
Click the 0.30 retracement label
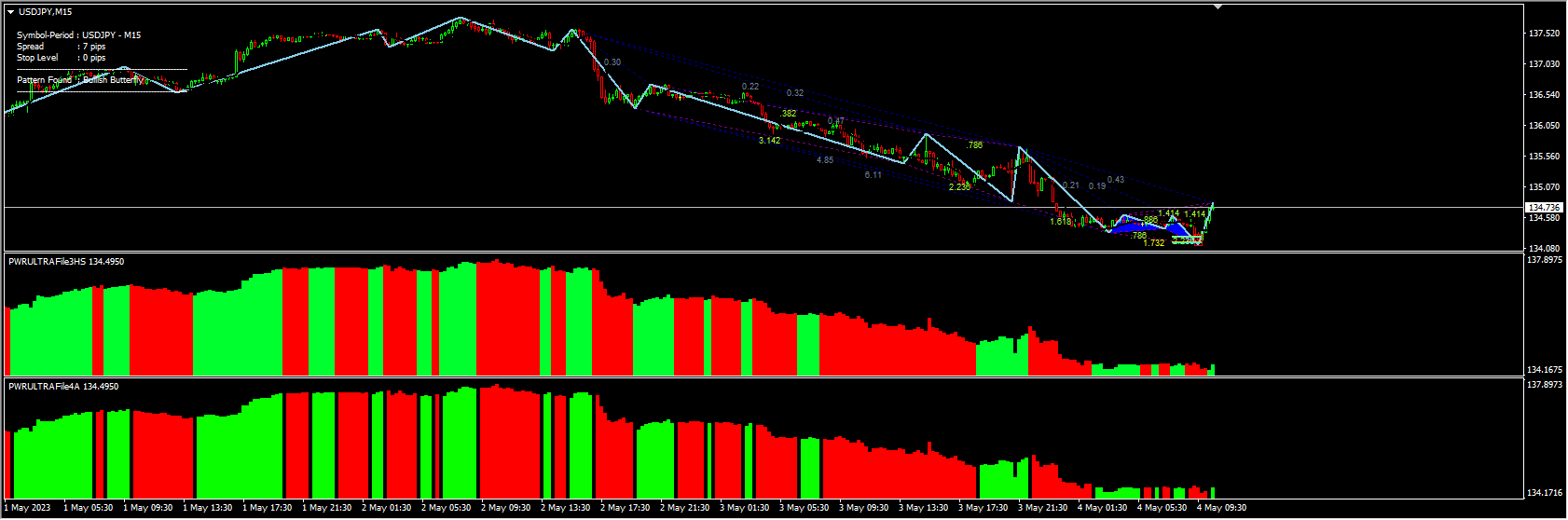[612, 62]
